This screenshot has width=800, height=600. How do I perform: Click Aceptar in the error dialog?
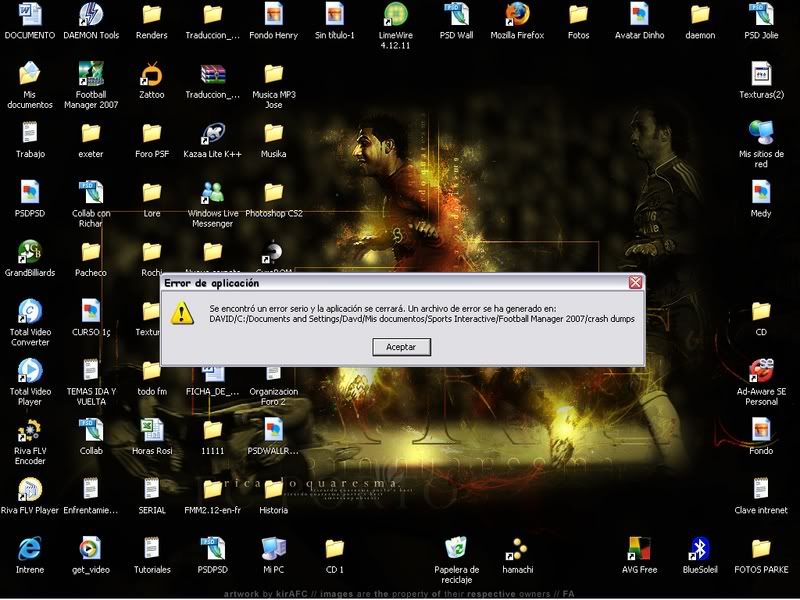point(401,347)
